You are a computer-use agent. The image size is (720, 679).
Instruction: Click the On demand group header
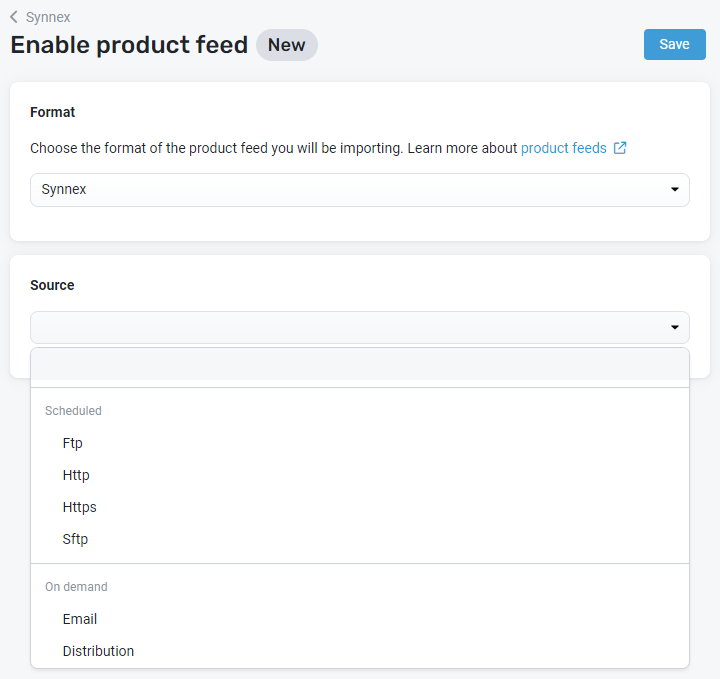coord(76,587)
